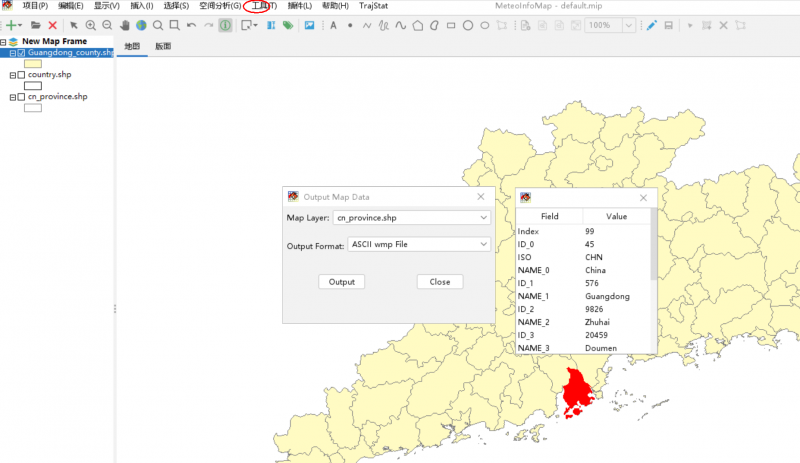The image size is (800, 463).
Task: Click the Close button in dialog
Action: point(440,282)
